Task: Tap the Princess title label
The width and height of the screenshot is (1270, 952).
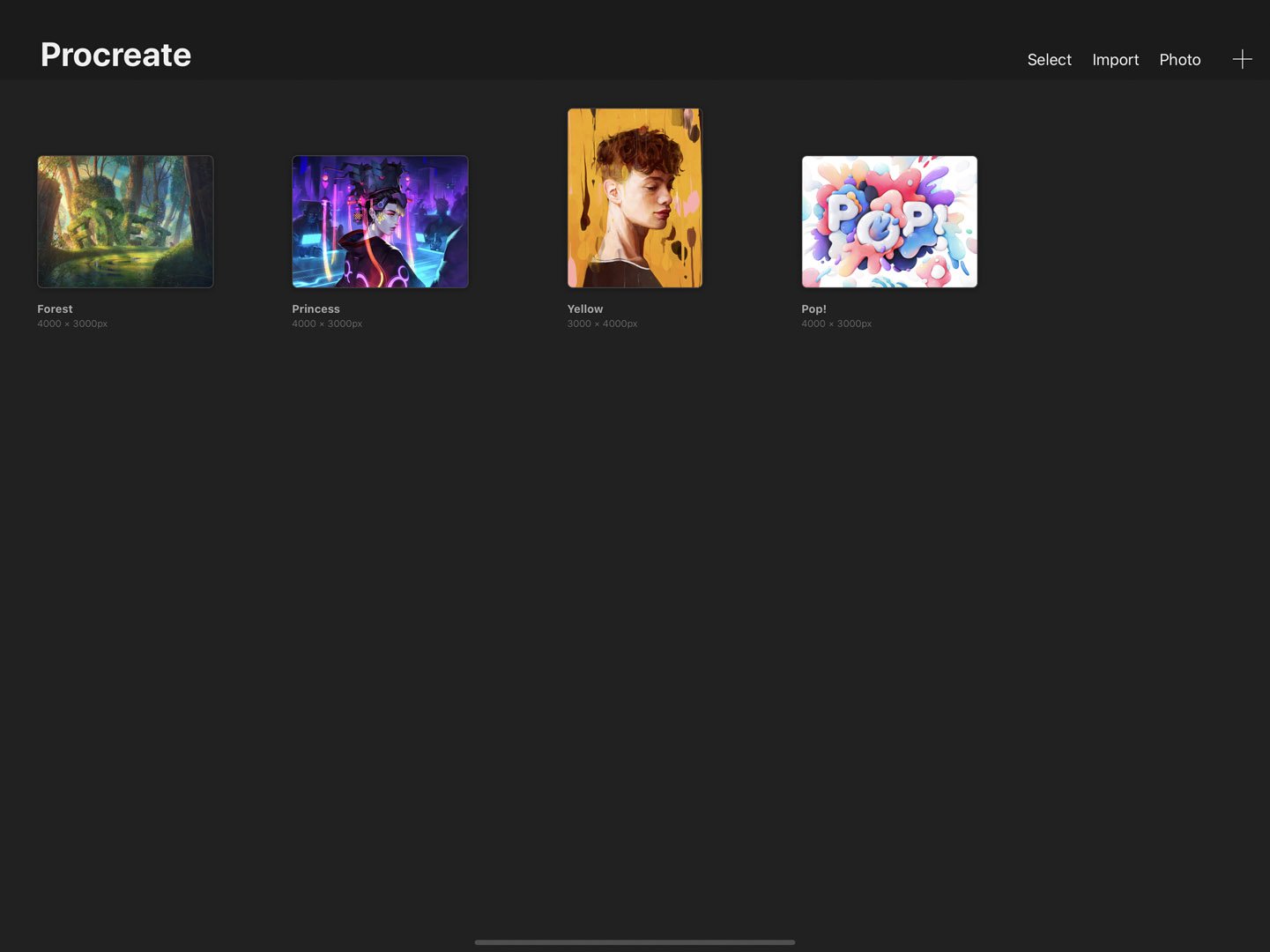Action: pos(316,309)
